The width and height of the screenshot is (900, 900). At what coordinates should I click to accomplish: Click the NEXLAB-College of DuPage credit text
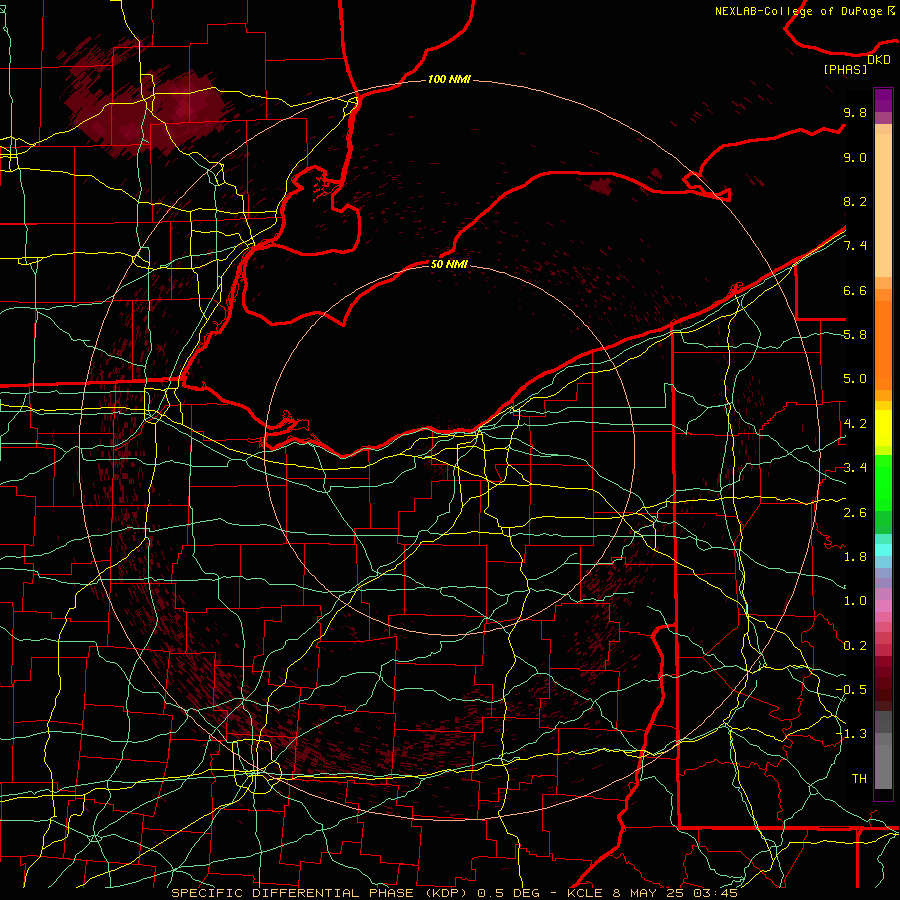click(x=805, y=11)
